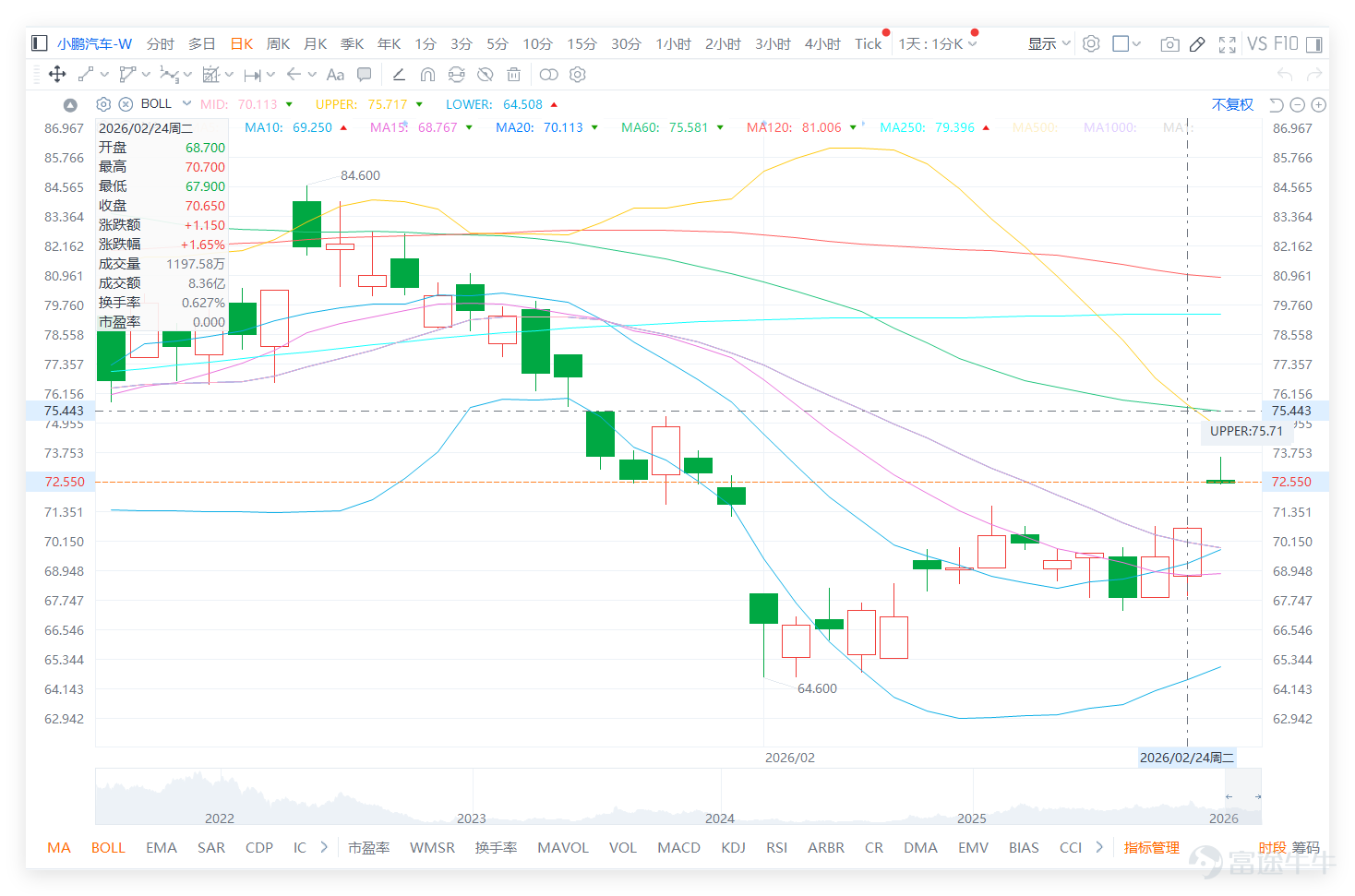This screenshot has width=1355, height=896.
Task: Expand the BOLL indicator dropdown
Action: 186,103
